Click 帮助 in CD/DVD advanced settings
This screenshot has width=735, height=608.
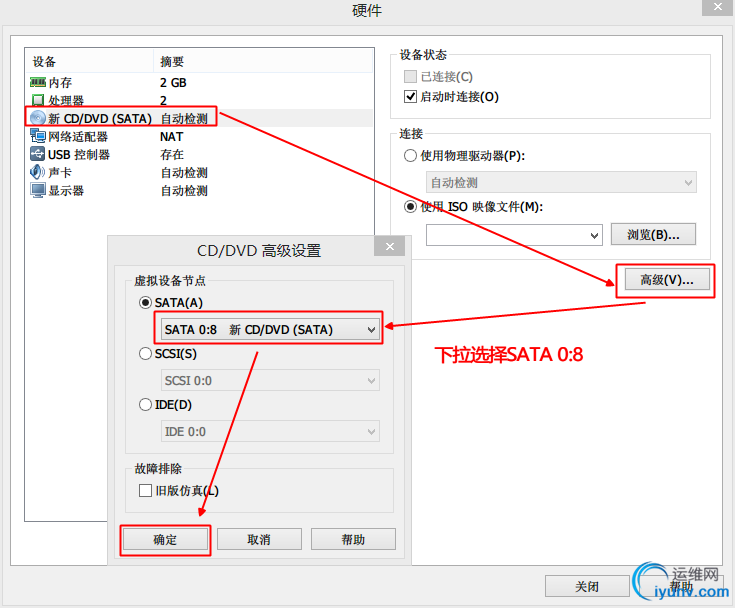tap(353, 540)
